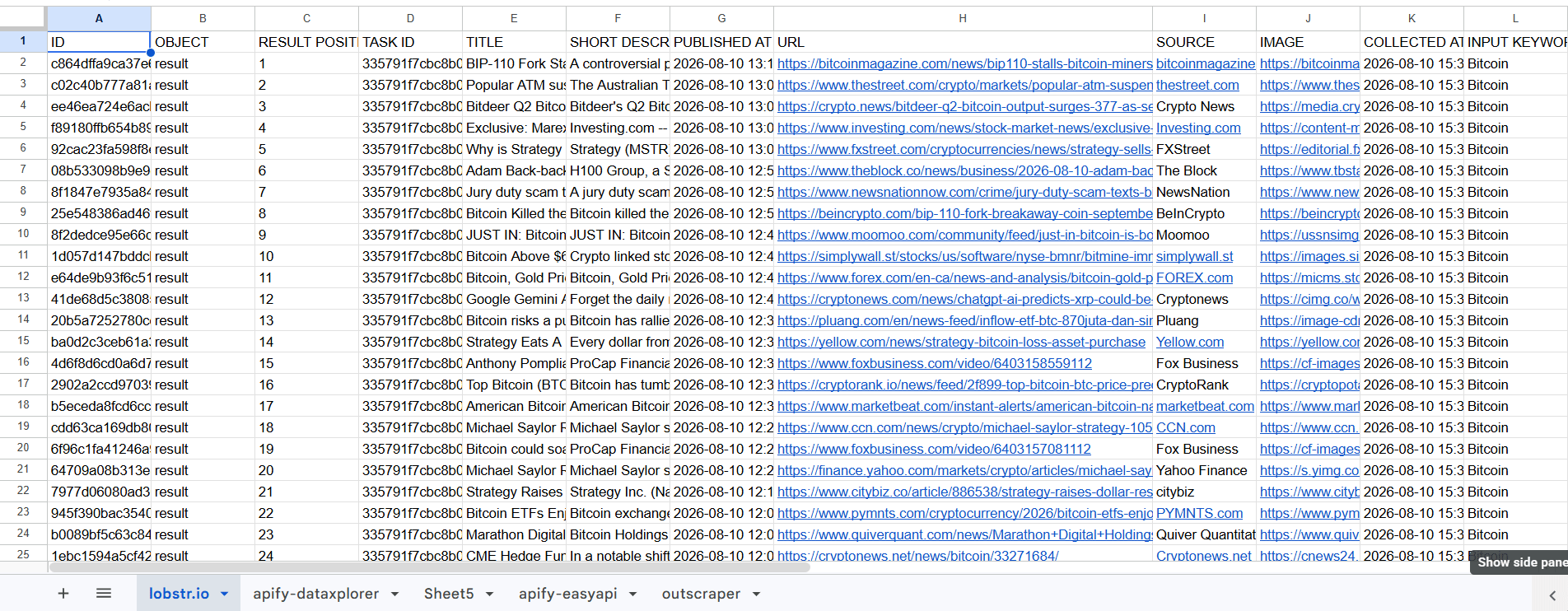The height and width of the screenshot is (611, 1568).
Task: Select the 'Moomoo' source cell
Action: [x=1204, y=235]
